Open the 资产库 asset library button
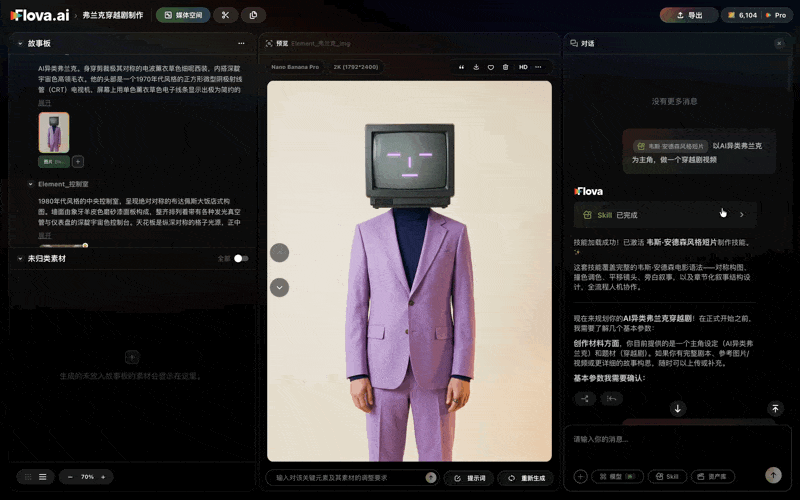This screenshot has height=500, width=800. point(713,477)
